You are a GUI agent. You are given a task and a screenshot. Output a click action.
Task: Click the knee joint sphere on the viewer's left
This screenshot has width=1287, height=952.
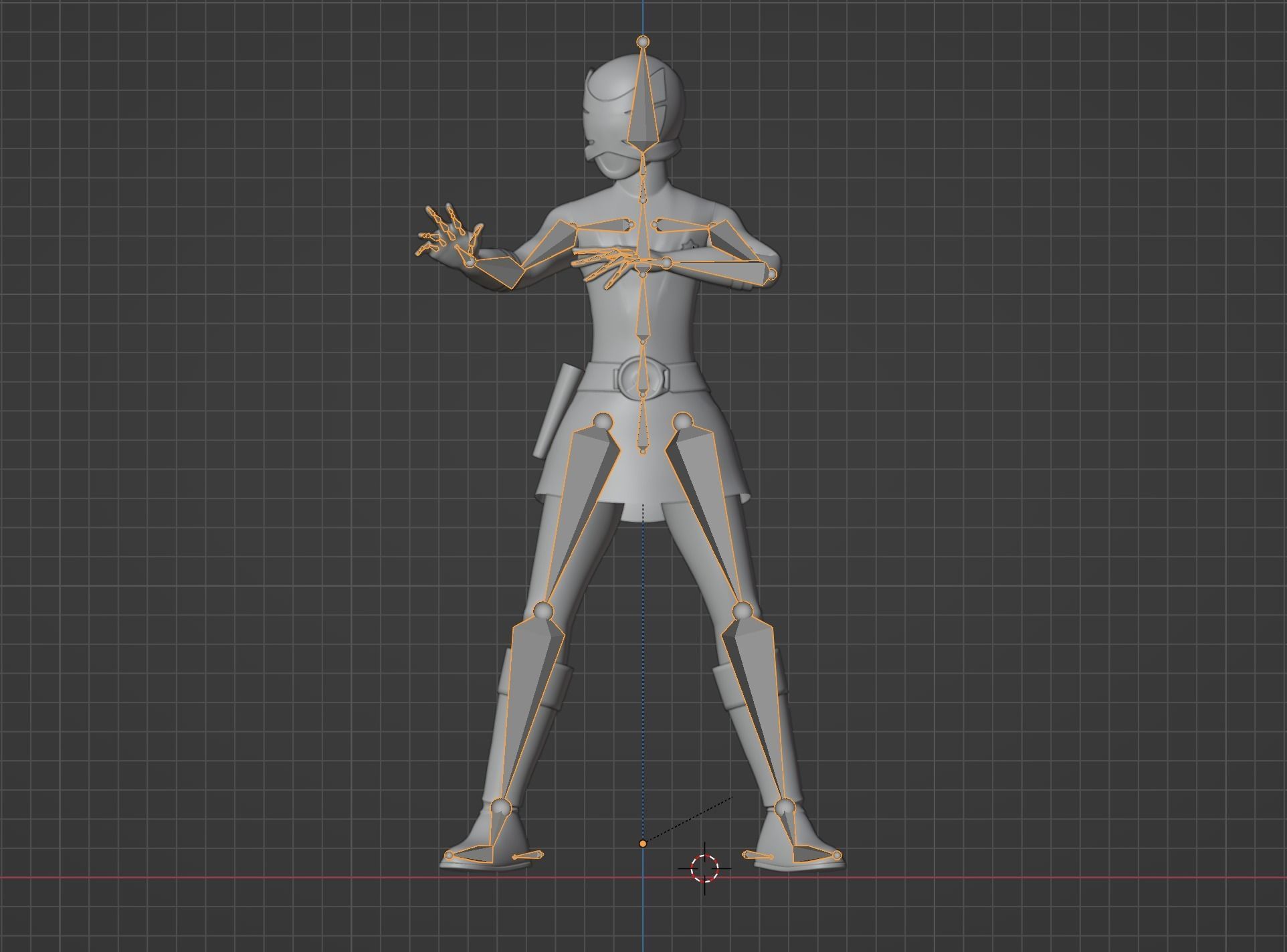point(542,610)
